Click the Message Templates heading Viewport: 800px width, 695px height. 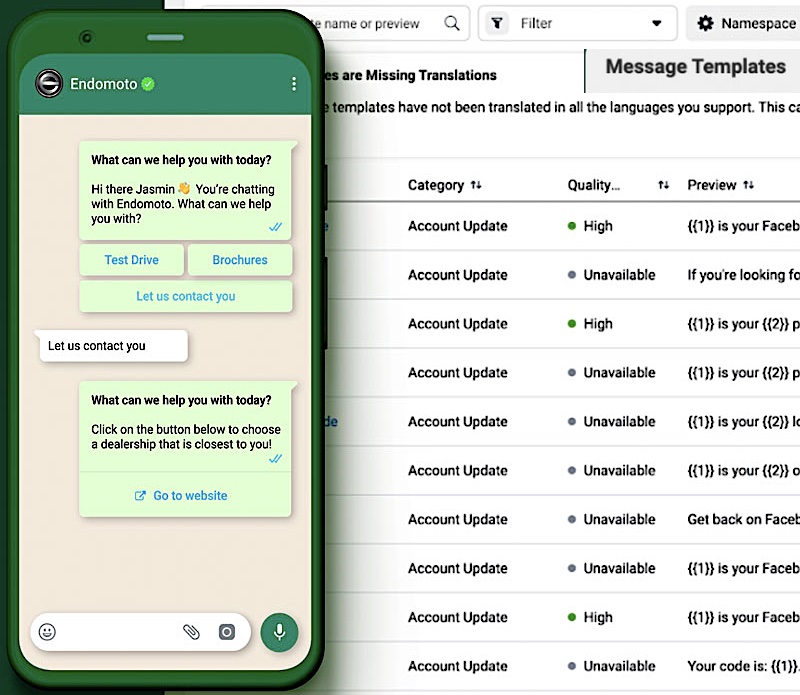coord(695,67)
